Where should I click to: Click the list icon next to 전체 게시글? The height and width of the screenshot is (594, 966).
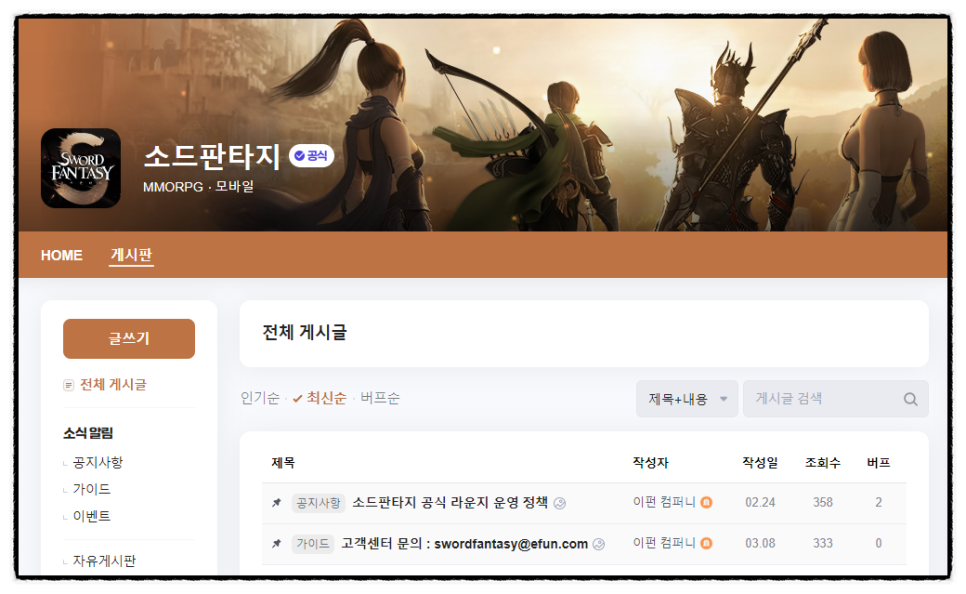(x=68, y=385)
